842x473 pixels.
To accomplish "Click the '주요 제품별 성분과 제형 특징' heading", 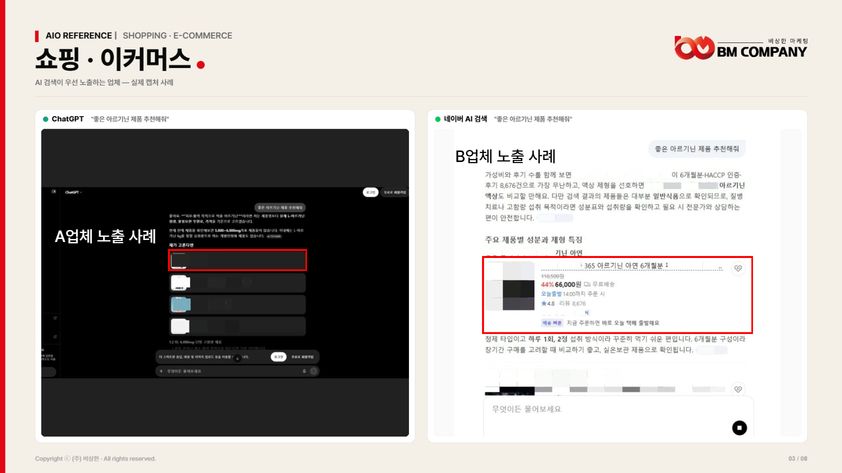I will tap(533, 239).
